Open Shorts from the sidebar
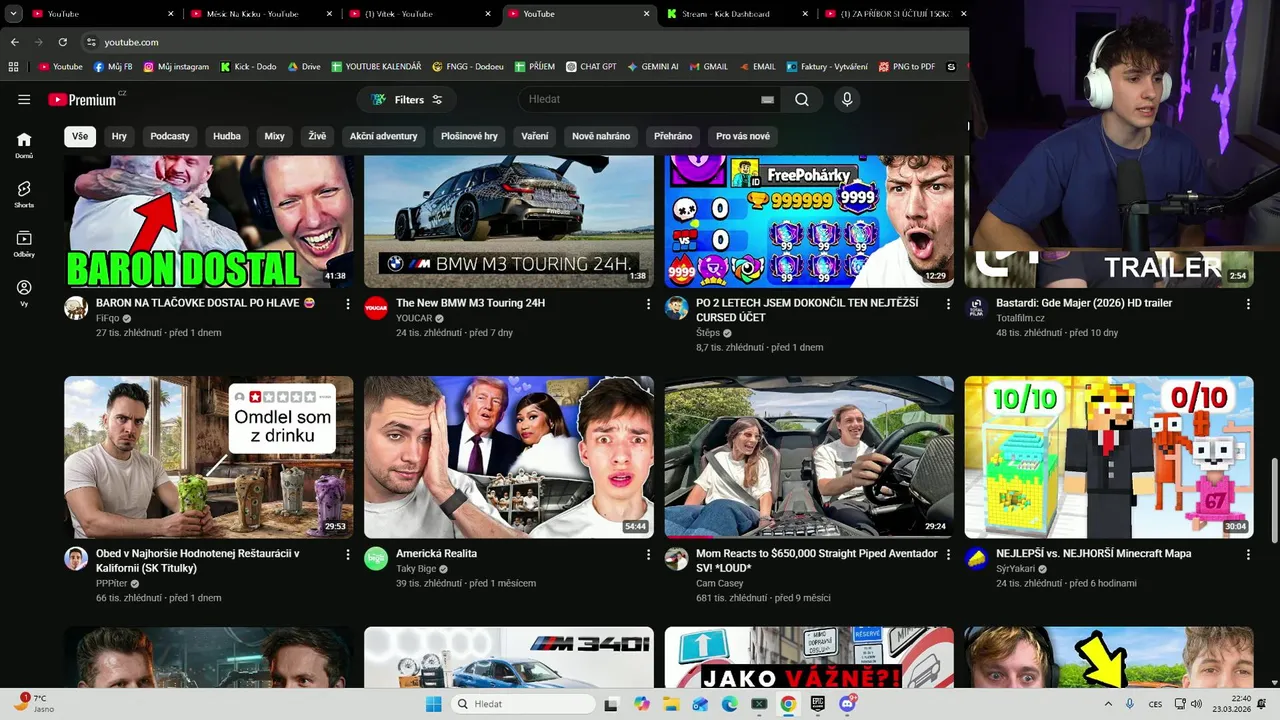Screen dimensions: 1280x720 click(24, 194)
